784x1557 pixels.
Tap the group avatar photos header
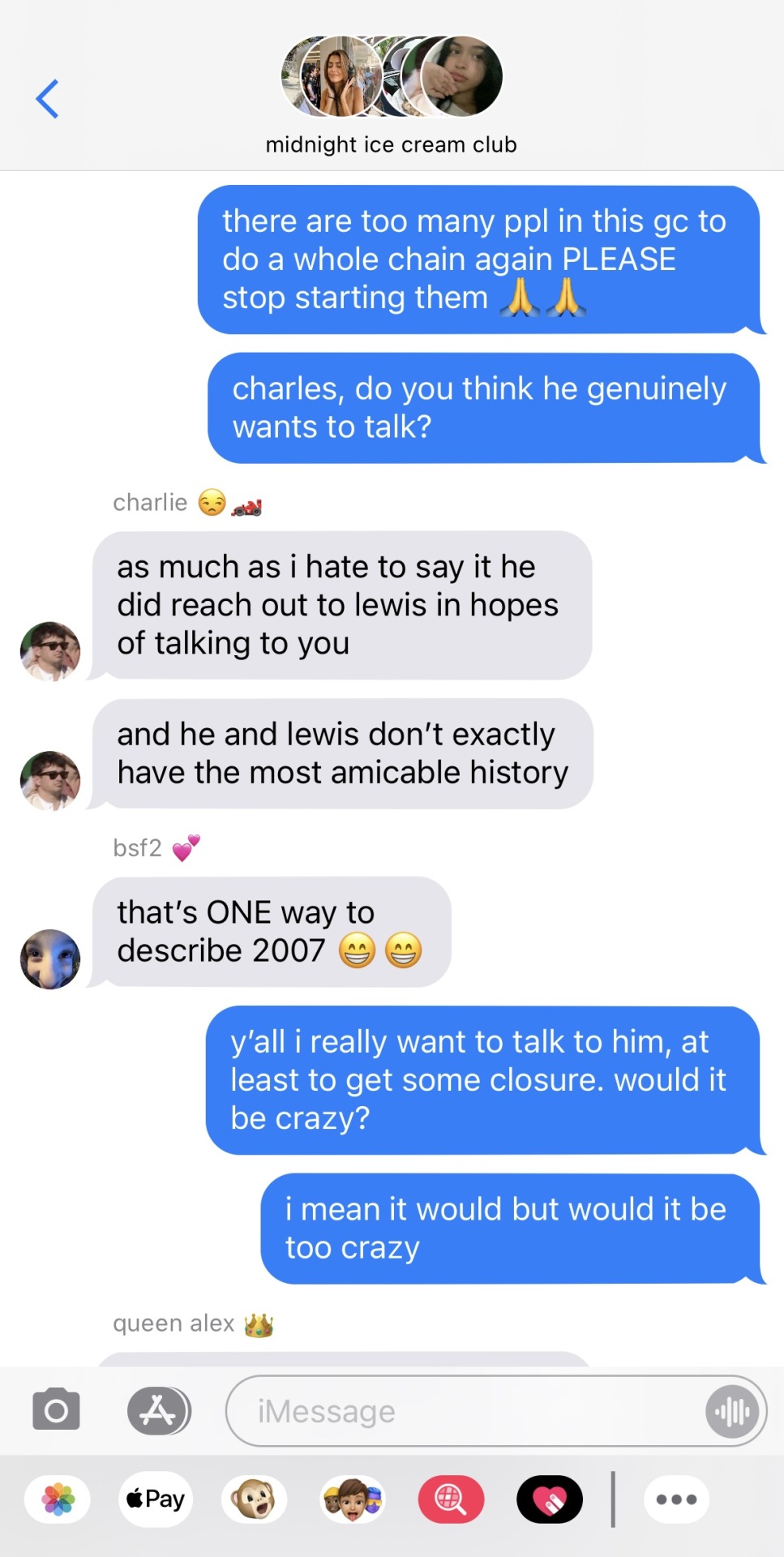point(392,76)
